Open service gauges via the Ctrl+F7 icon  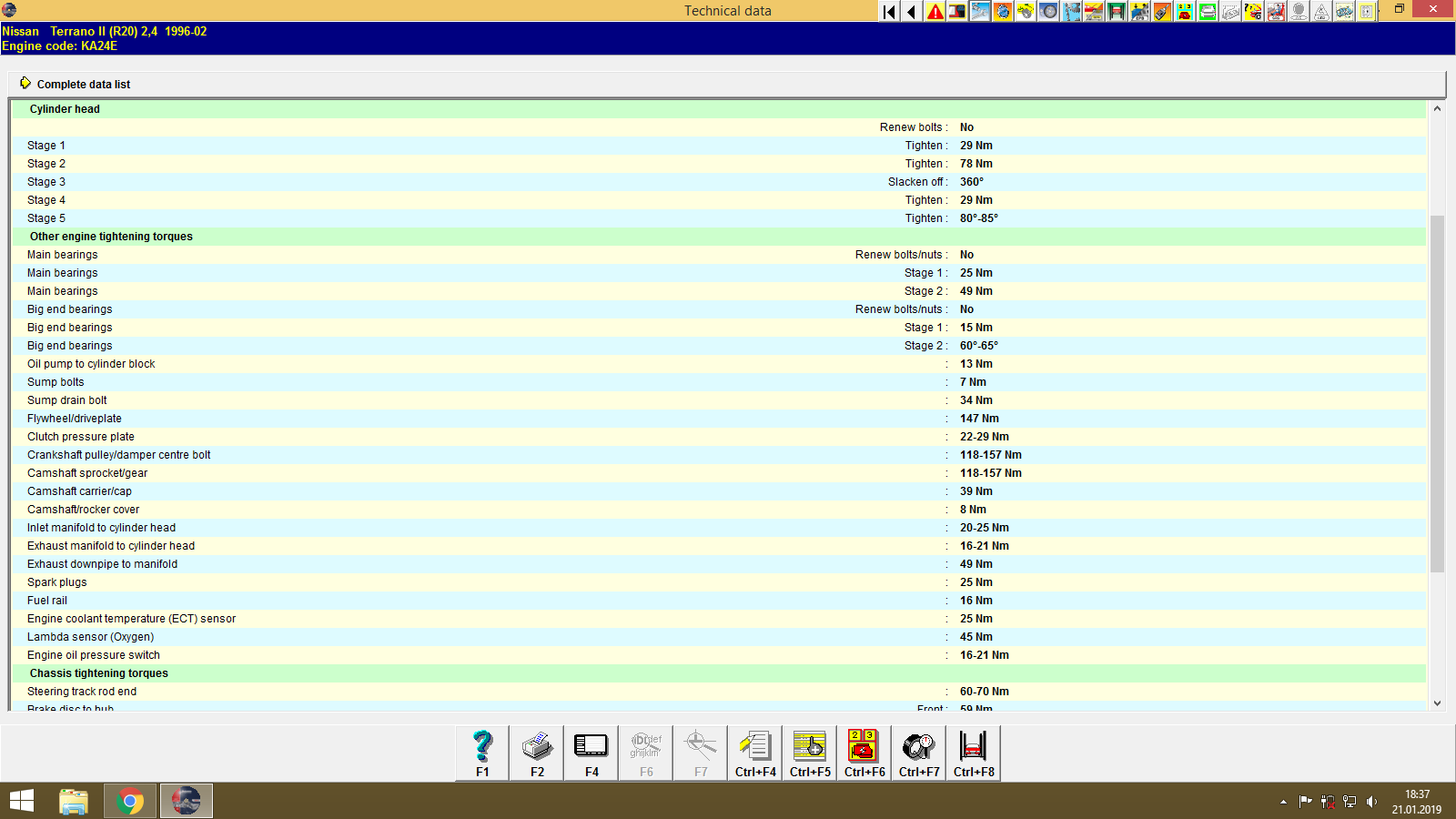click(918, 752)
